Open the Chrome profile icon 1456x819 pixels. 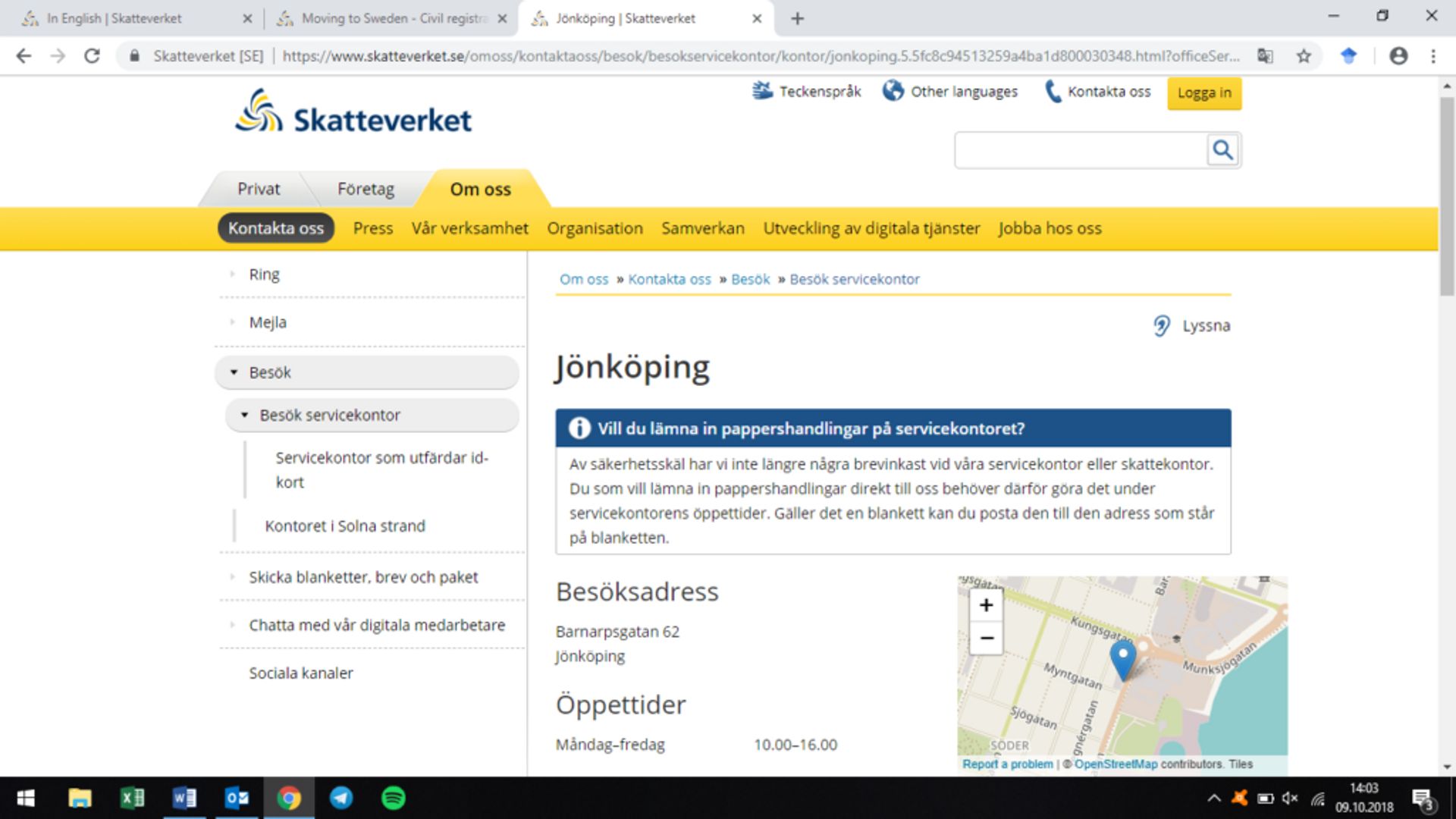(1398, 55)
